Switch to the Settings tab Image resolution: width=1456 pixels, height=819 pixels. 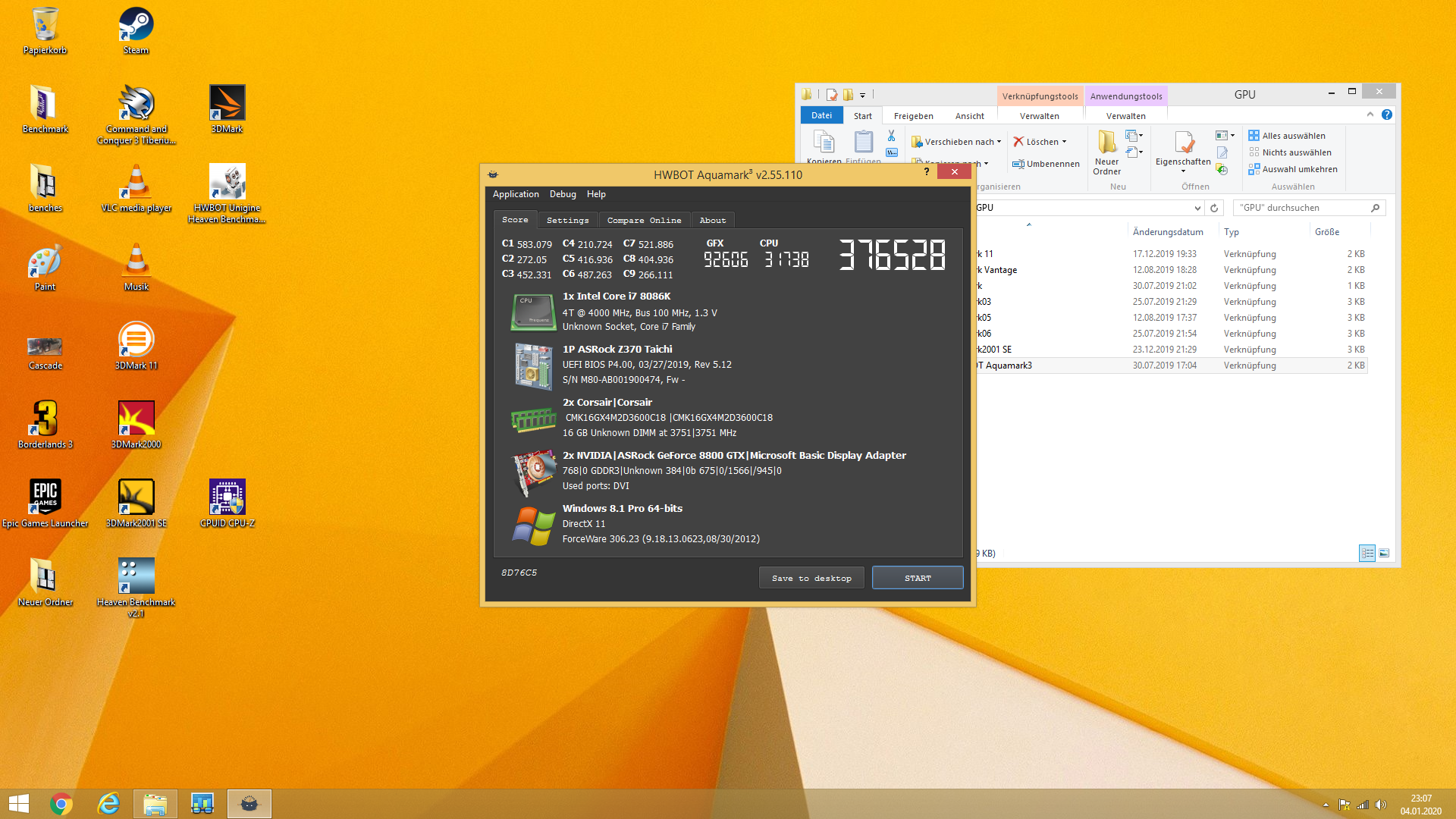tap(568, 220)
